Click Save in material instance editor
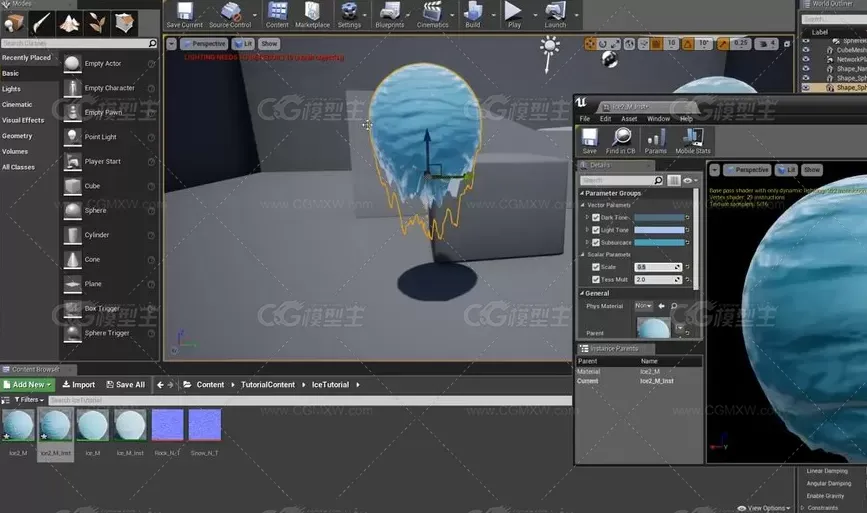Image resolution: width=867 pixels, height=513 pixels. point(589,141)
